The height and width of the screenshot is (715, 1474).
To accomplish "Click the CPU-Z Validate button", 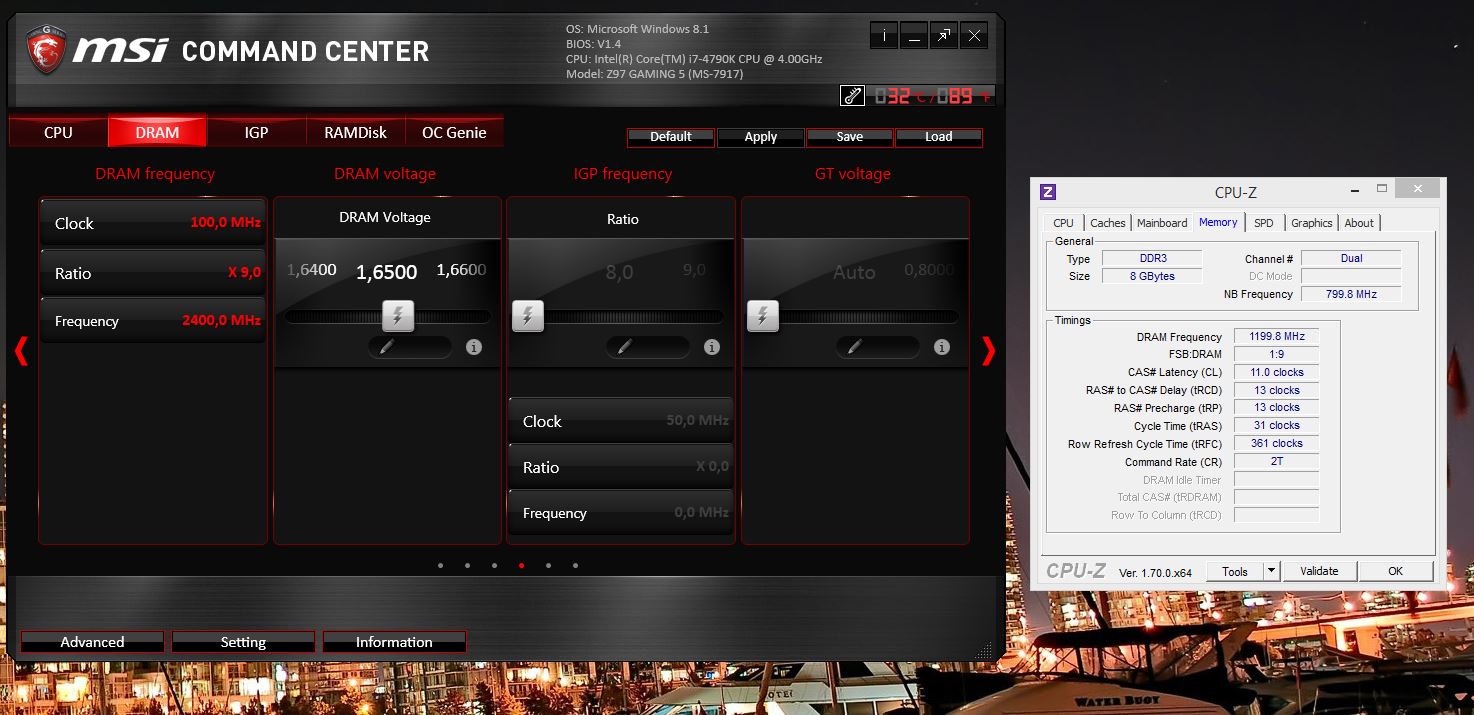I will 1319,571.
